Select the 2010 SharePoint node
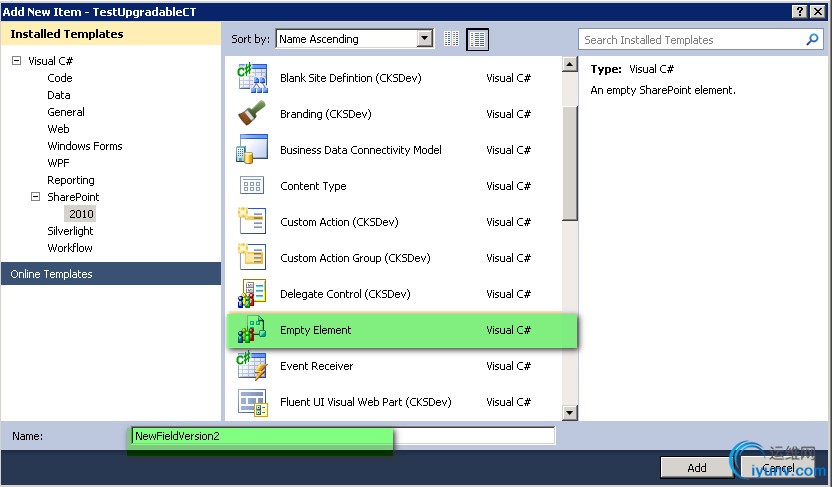The image size is (832, 487). coord(81,214)
